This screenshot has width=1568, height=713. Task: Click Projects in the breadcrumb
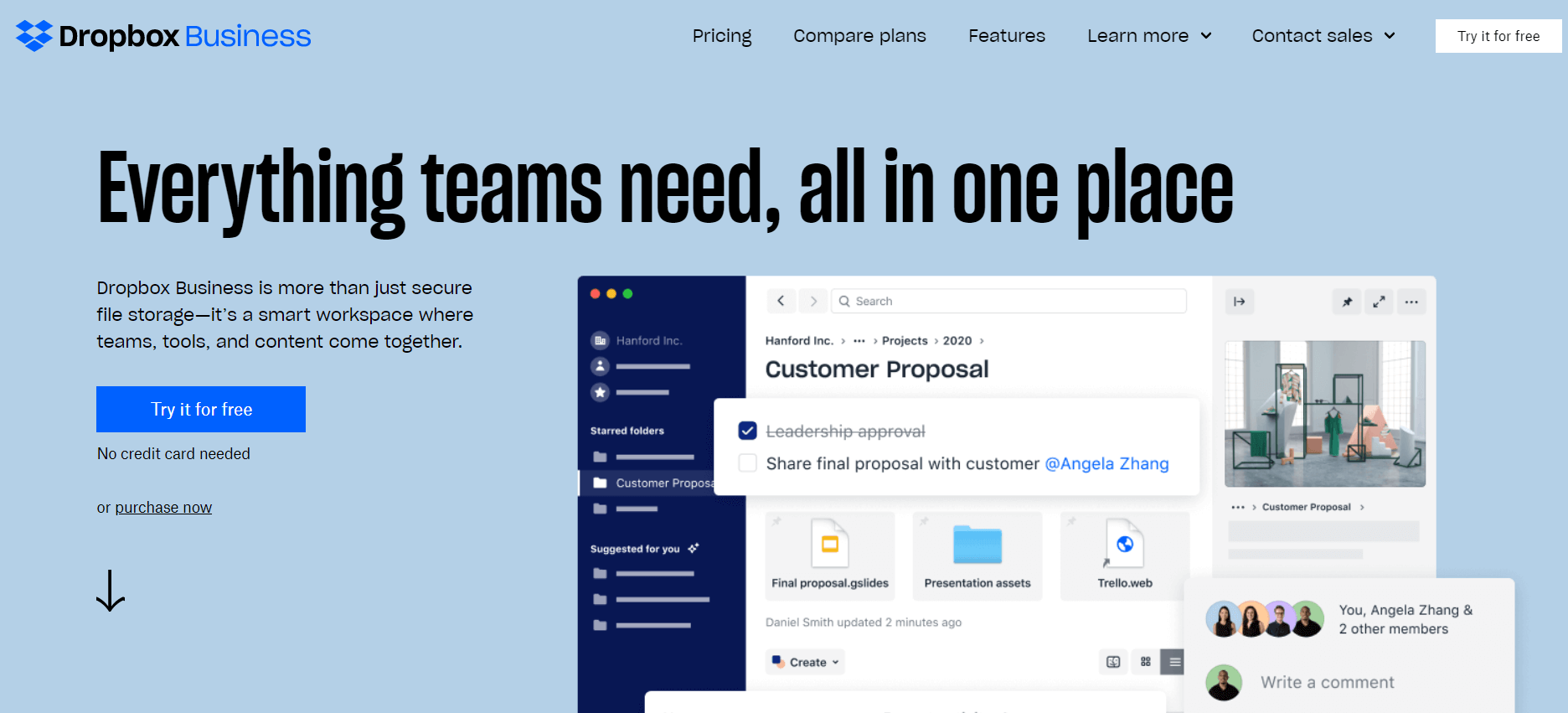pos(905,340)
